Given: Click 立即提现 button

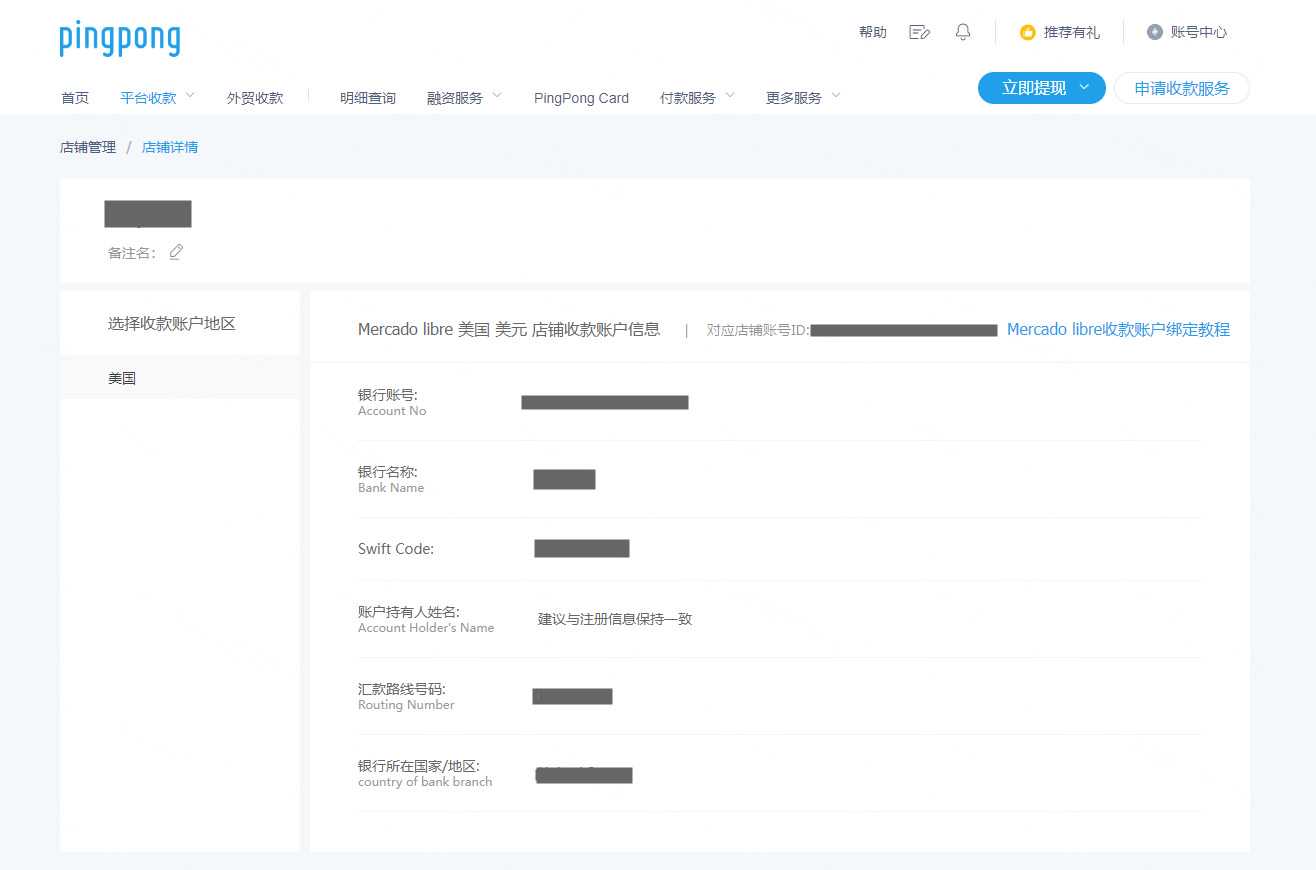Looking at the screenshot, I should coord(1041,88).
